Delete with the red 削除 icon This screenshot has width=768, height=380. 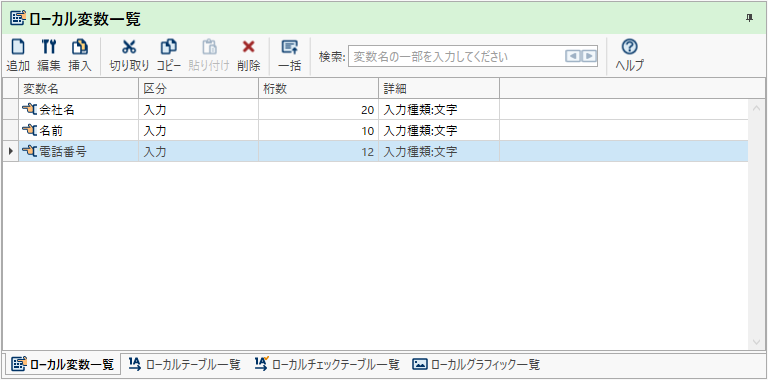[x=249, y=48]
